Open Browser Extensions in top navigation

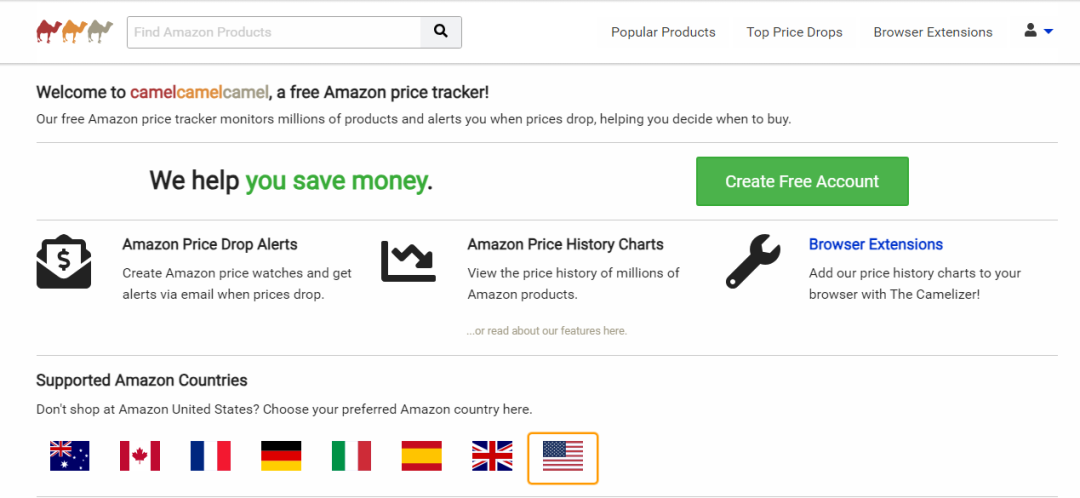(x=933, y=32)
